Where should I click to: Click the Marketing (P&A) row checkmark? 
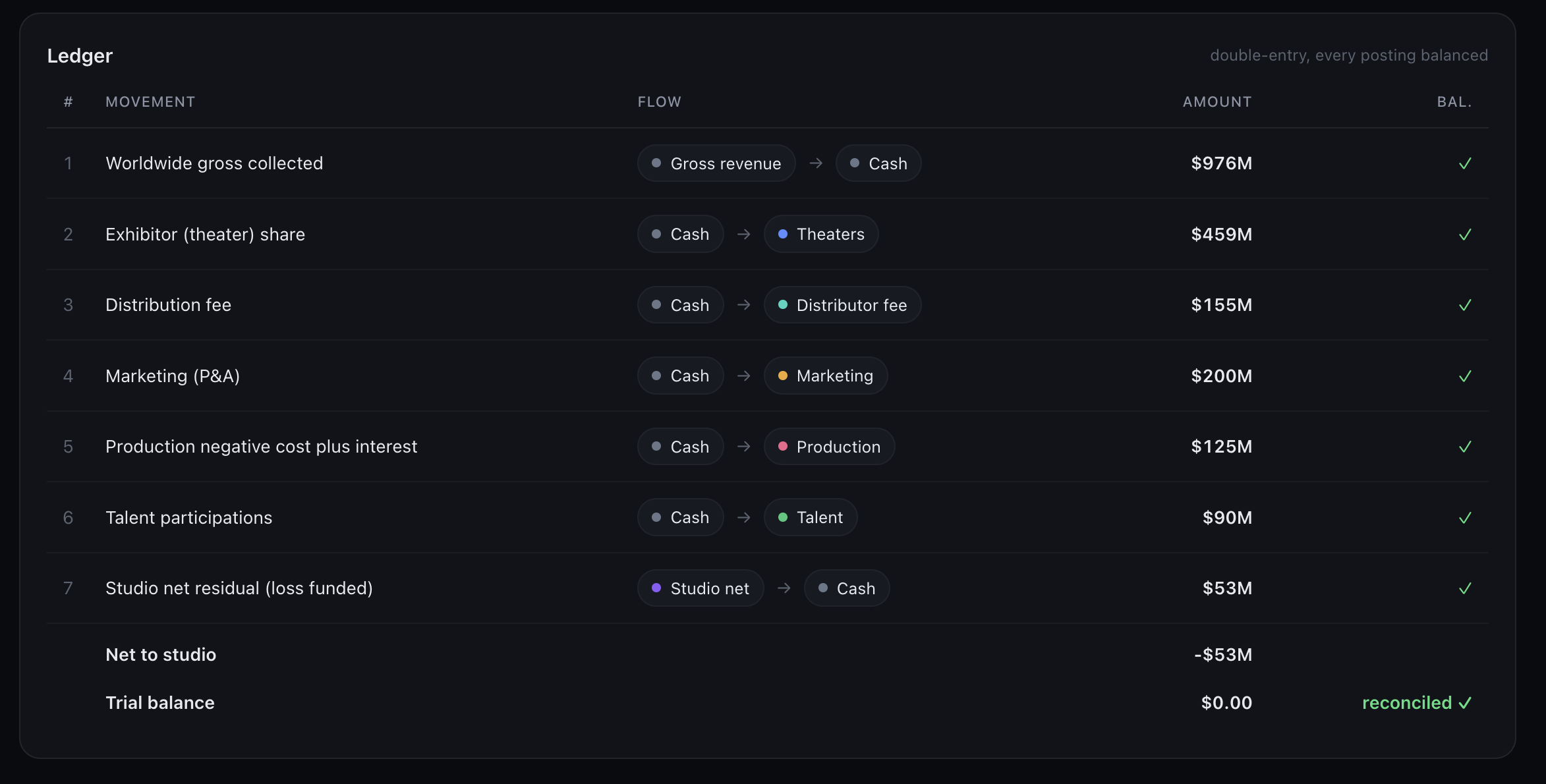point(1465,376)
